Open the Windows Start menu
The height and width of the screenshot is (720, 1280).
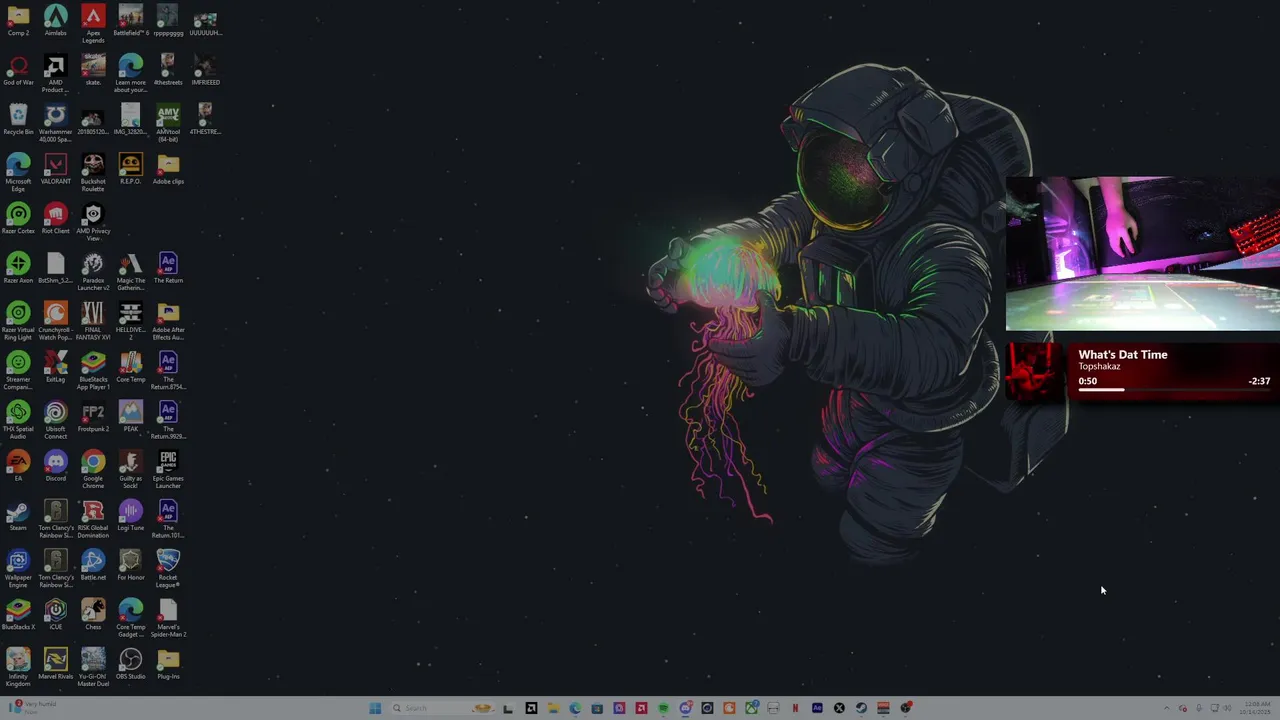click(375, 708)
